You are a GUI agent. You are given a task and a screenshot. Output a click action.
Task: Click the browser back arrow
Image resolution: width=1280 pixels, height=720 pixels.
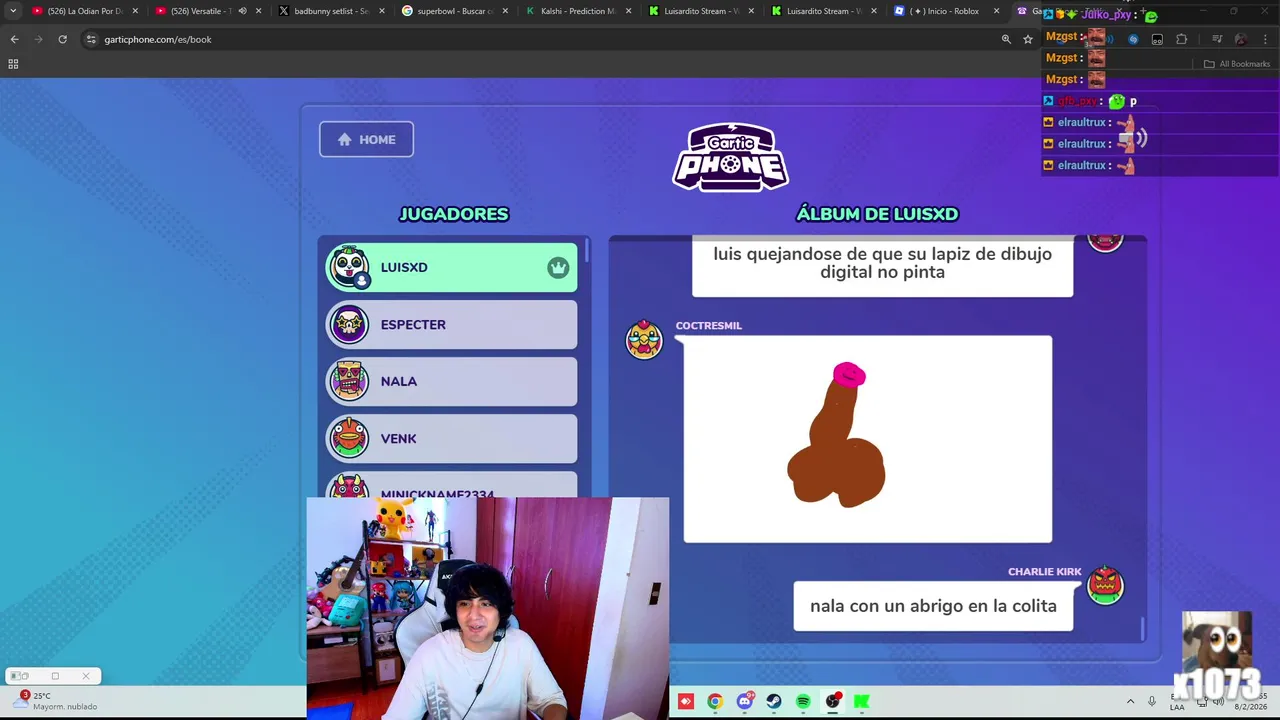click(x=14, y=39)
